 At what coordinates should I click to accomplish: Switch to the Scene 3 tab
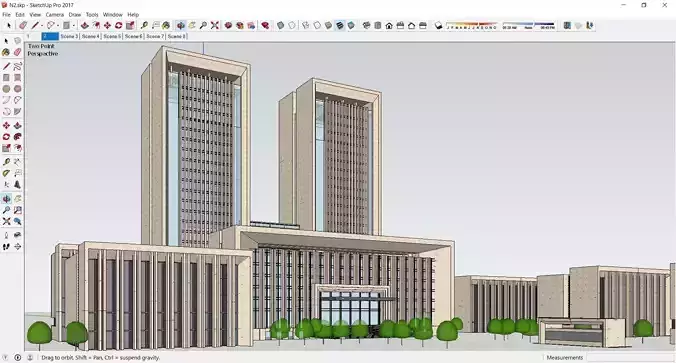69,36
